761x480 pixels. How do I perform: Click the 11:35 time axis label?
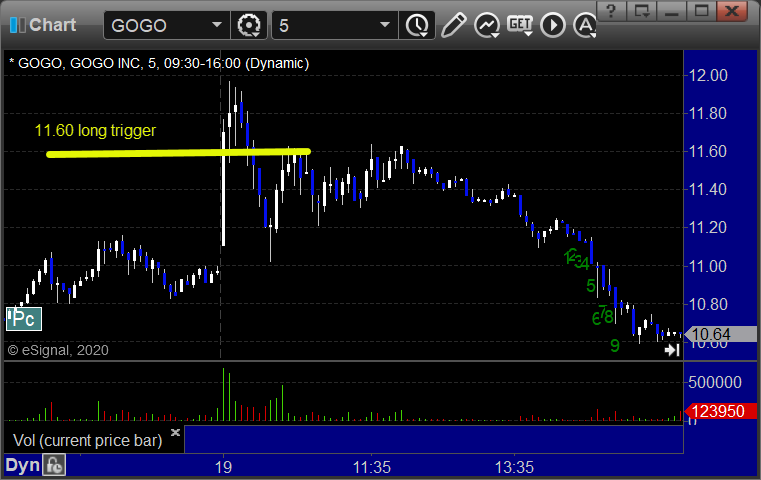pyautogui.click(x=371, y=467)
